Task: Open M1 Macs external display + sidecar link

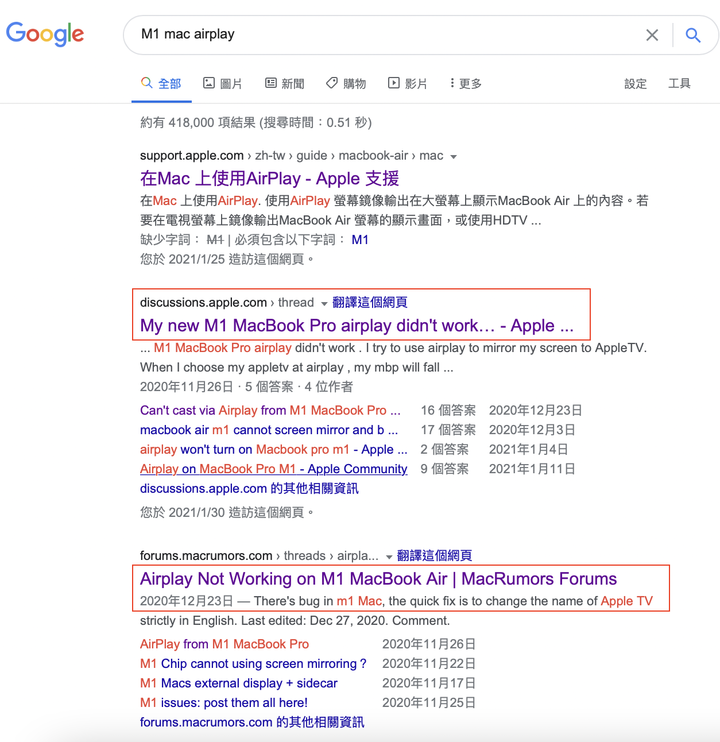Action: pyautogui.click(x=239, y=683)
